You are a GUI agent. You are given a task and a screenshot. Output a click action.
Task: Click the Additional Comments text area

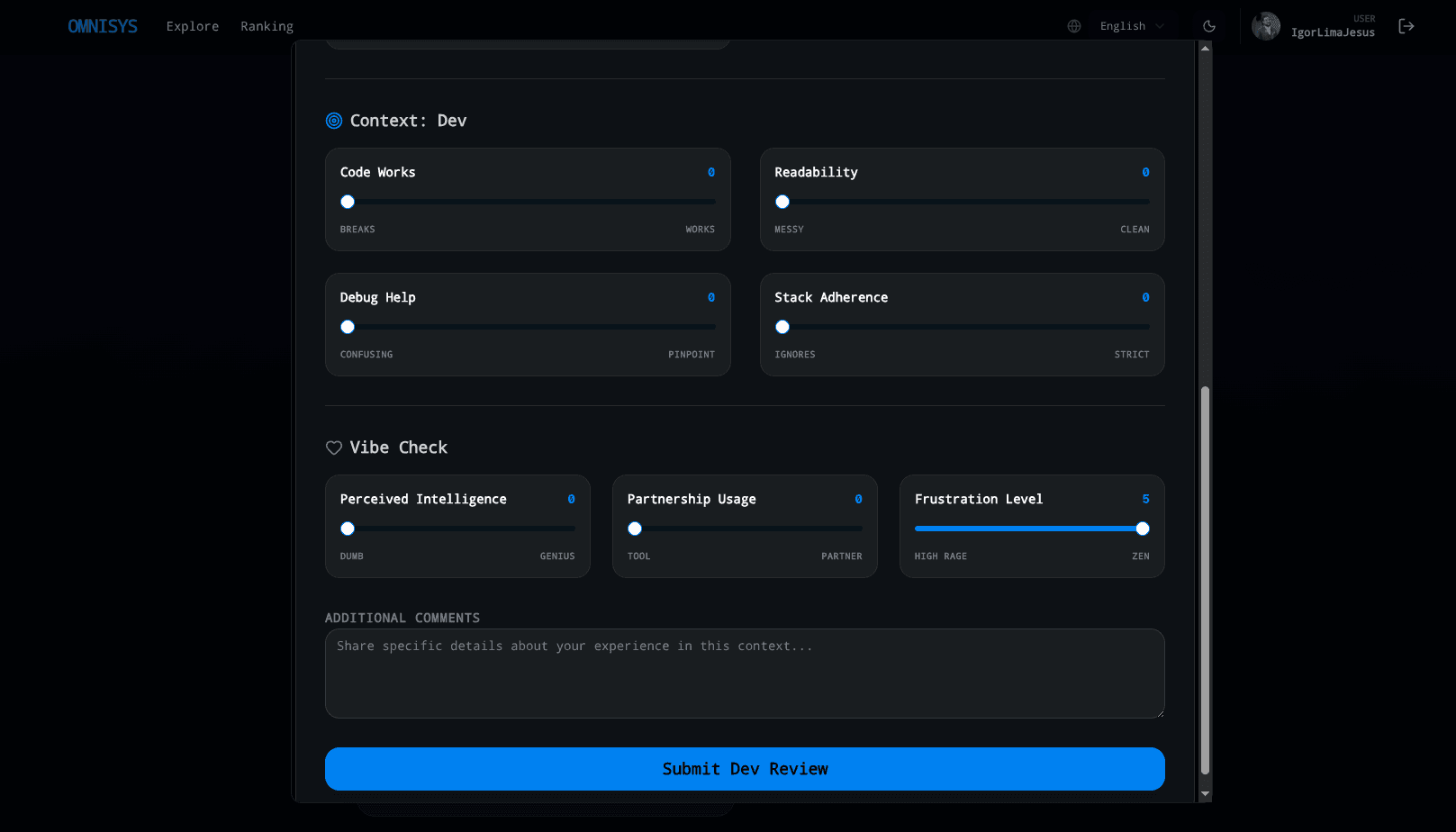[x=745, y=674]
